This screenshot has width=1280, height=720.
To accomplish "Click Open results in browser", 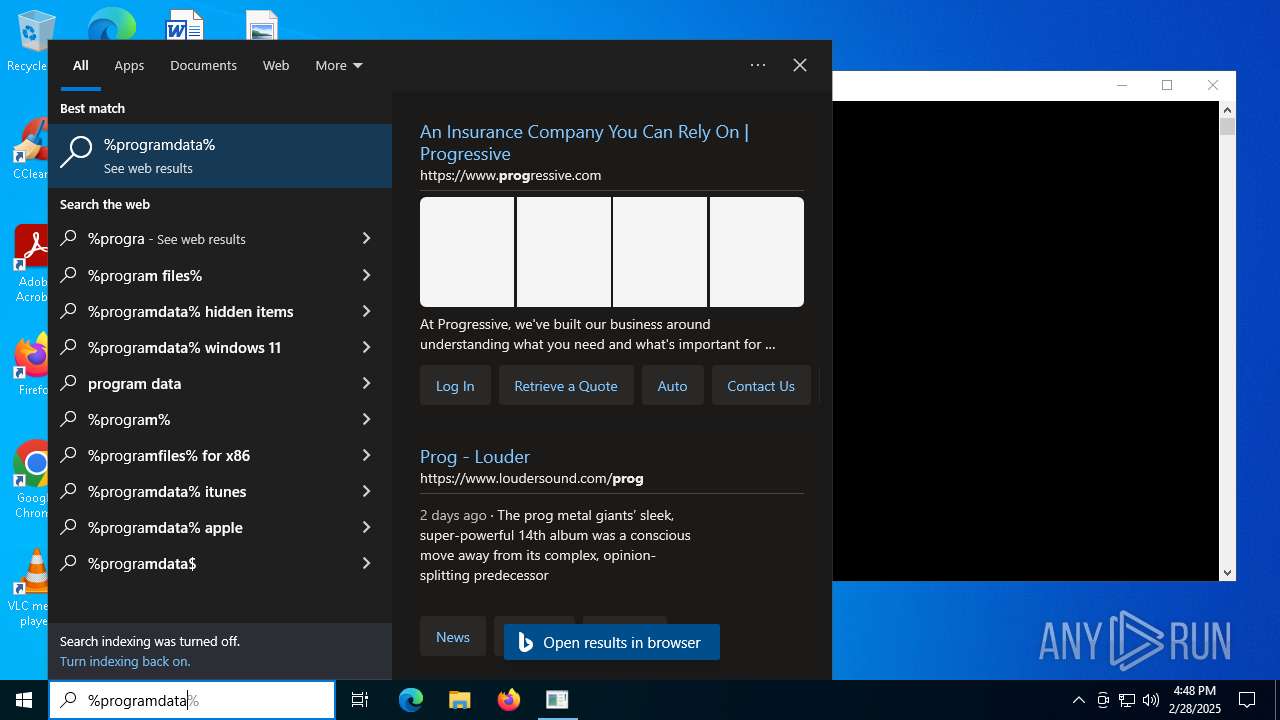I will tap(612, 642).
